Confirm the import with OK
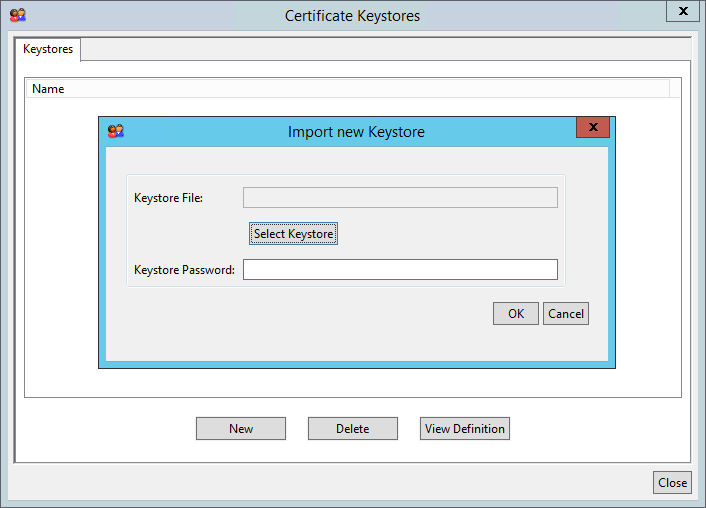Screen dimensions: 706x508 point(515,314)
